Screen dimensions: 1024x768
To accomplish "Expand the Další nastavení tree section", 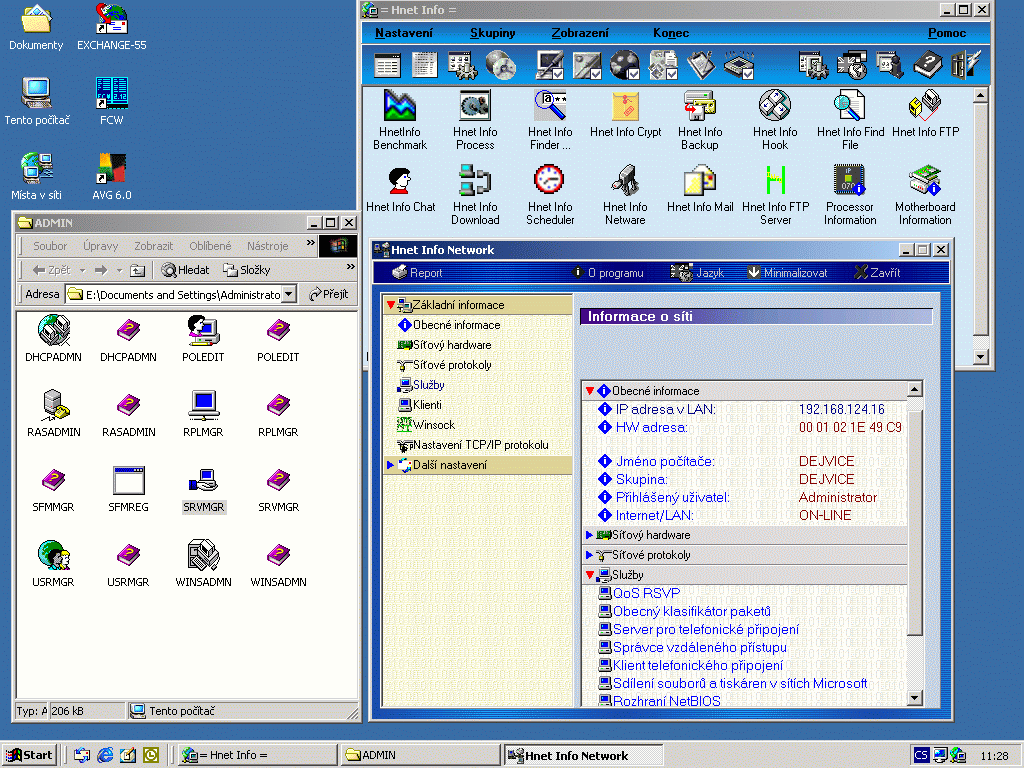I will pyautogui.click(x=391, y=465).
